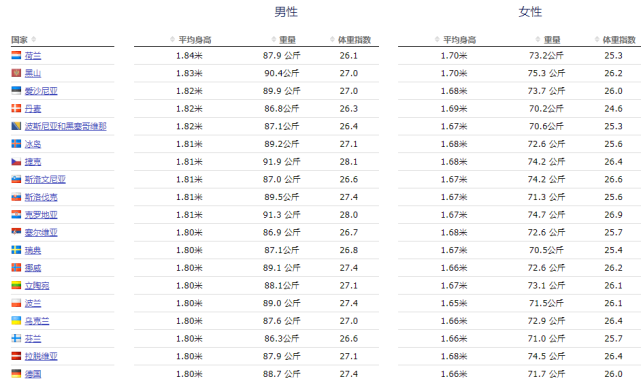
Task: Click the Denmark flag beside 丹麦
Action: click(x=16, y=108)
